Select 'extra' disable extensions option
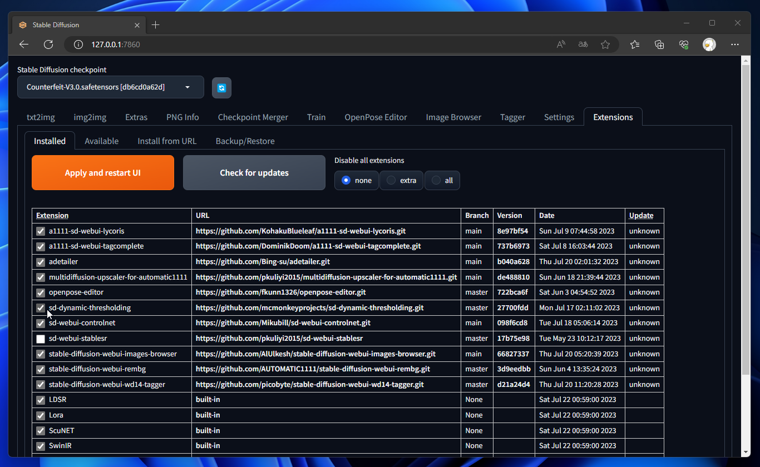 (401, 180)
